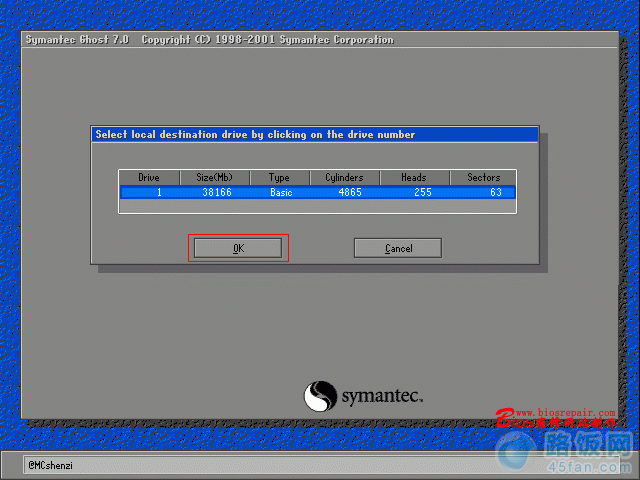Screen dimensions: 640x480
Task: Click the Symantec logo icon
Action: [320, 396]
